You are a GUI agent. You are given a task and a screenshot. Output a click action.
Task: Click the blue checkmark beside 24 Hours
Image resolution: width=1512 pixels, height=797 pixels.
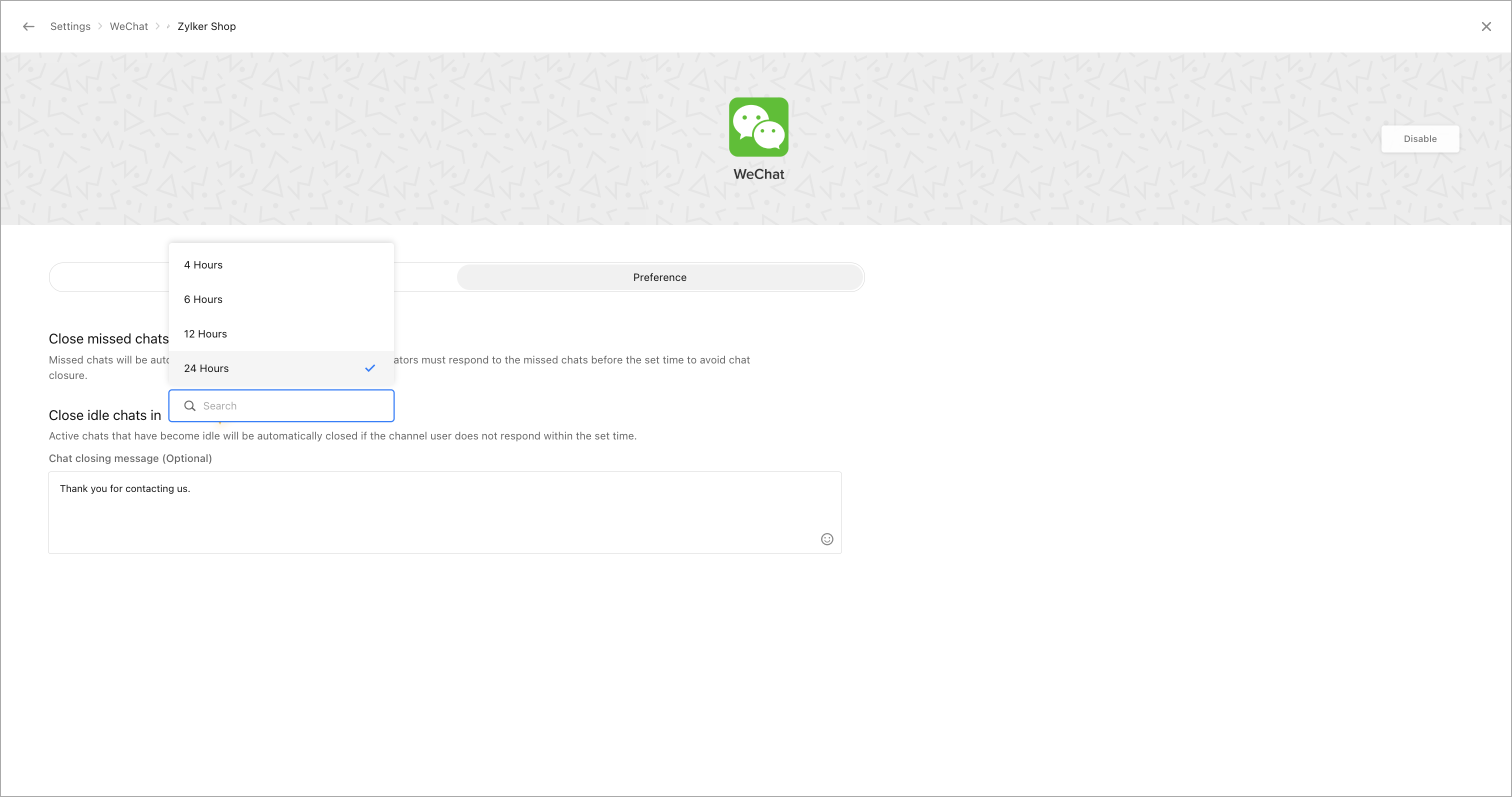coord(370,368)
